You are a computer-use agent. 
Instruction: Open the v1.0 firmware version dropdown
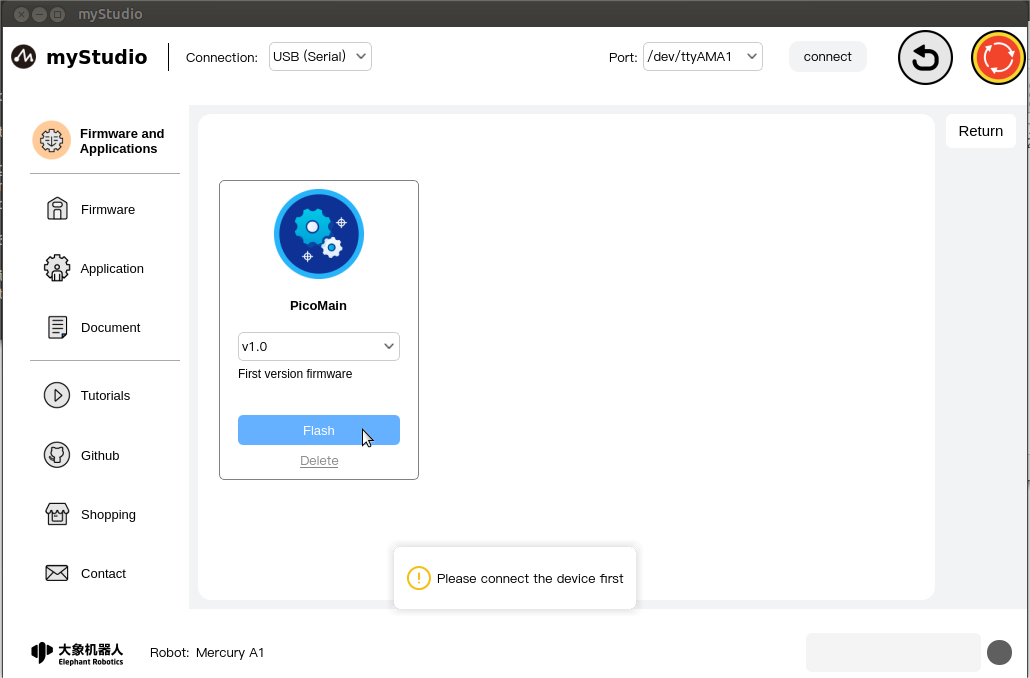pyautogui.click(x=319, y=346)
